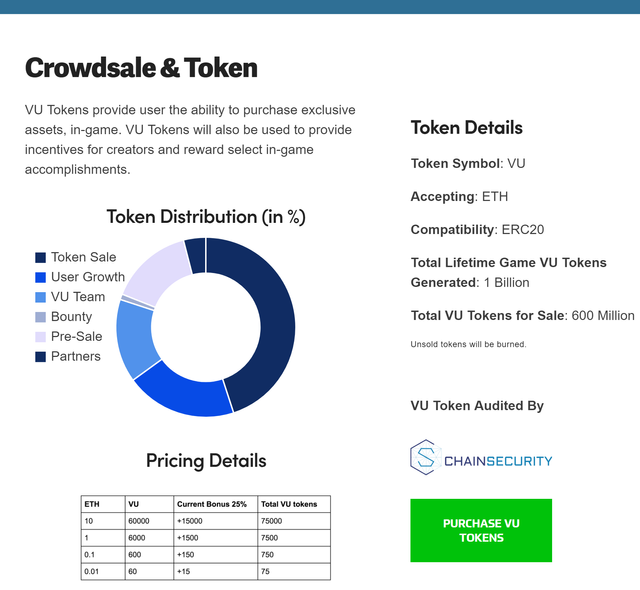The height and width of the screenshot is (590, 640).
Task: Select the Token Sale legend swatch
Action: click(40, 257)
